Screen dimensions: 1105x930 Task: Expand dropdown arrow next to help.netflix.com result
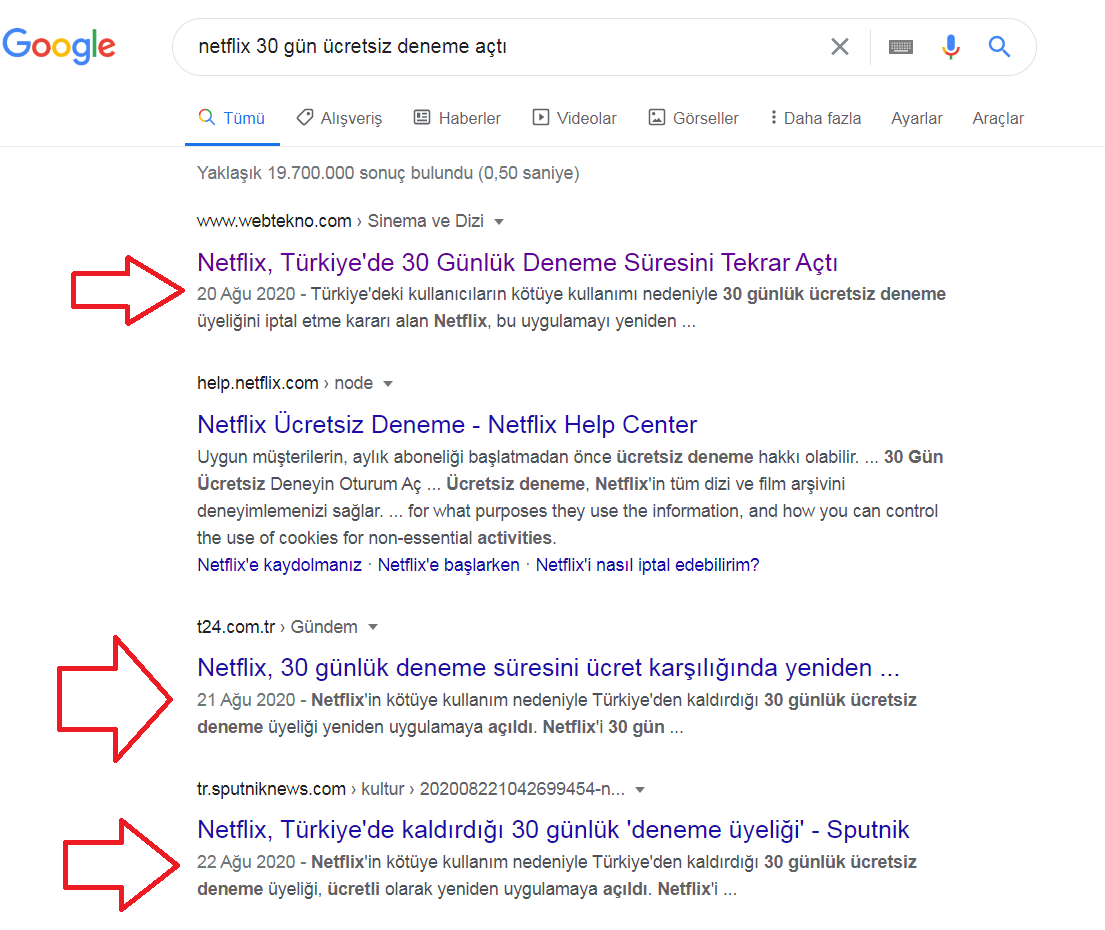(388, 384)
